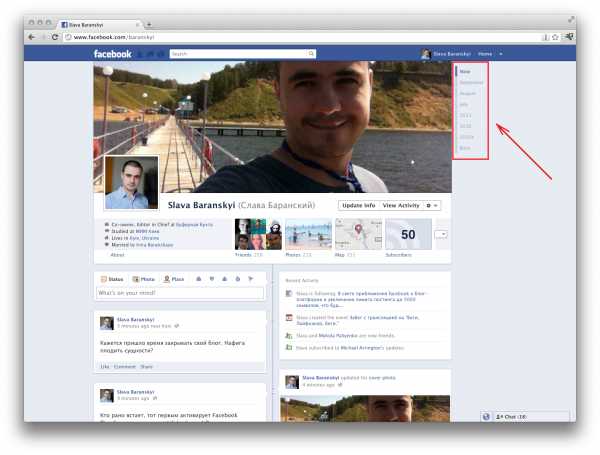The height and width of the screenshot is (455, 600).
Task: Open the cover photo image in the update post
Action: click(365, 409)
